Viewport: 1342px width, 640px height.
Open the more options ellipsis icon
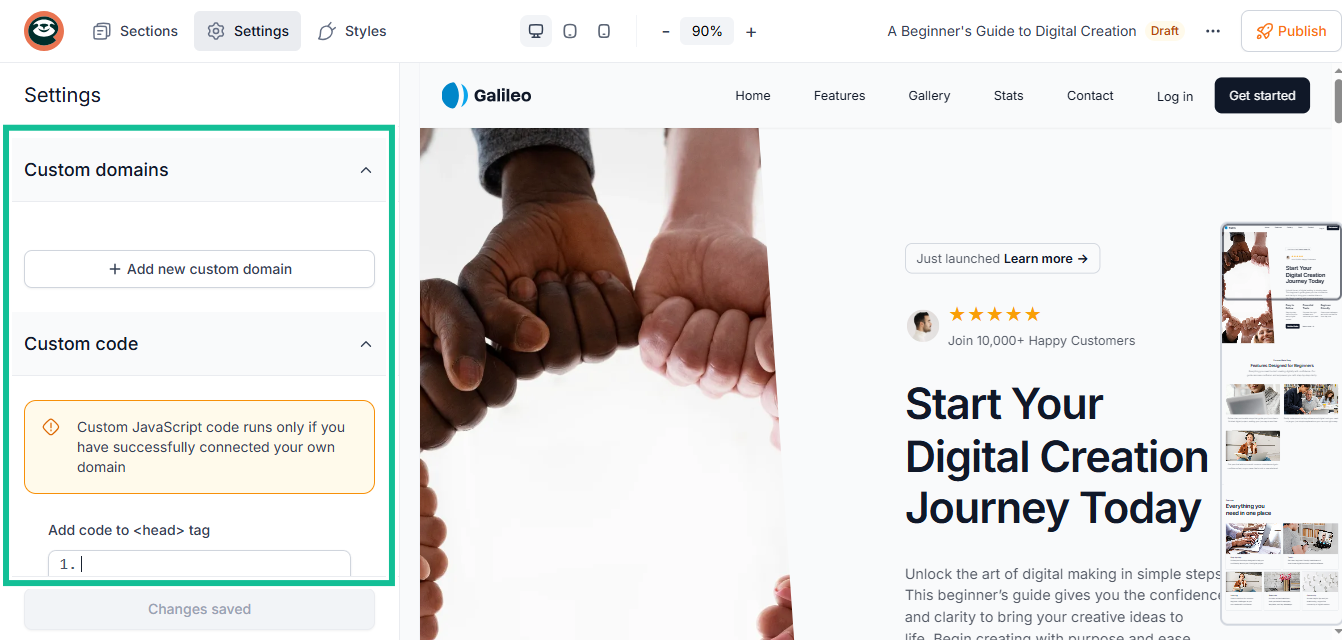point(1212,31)
